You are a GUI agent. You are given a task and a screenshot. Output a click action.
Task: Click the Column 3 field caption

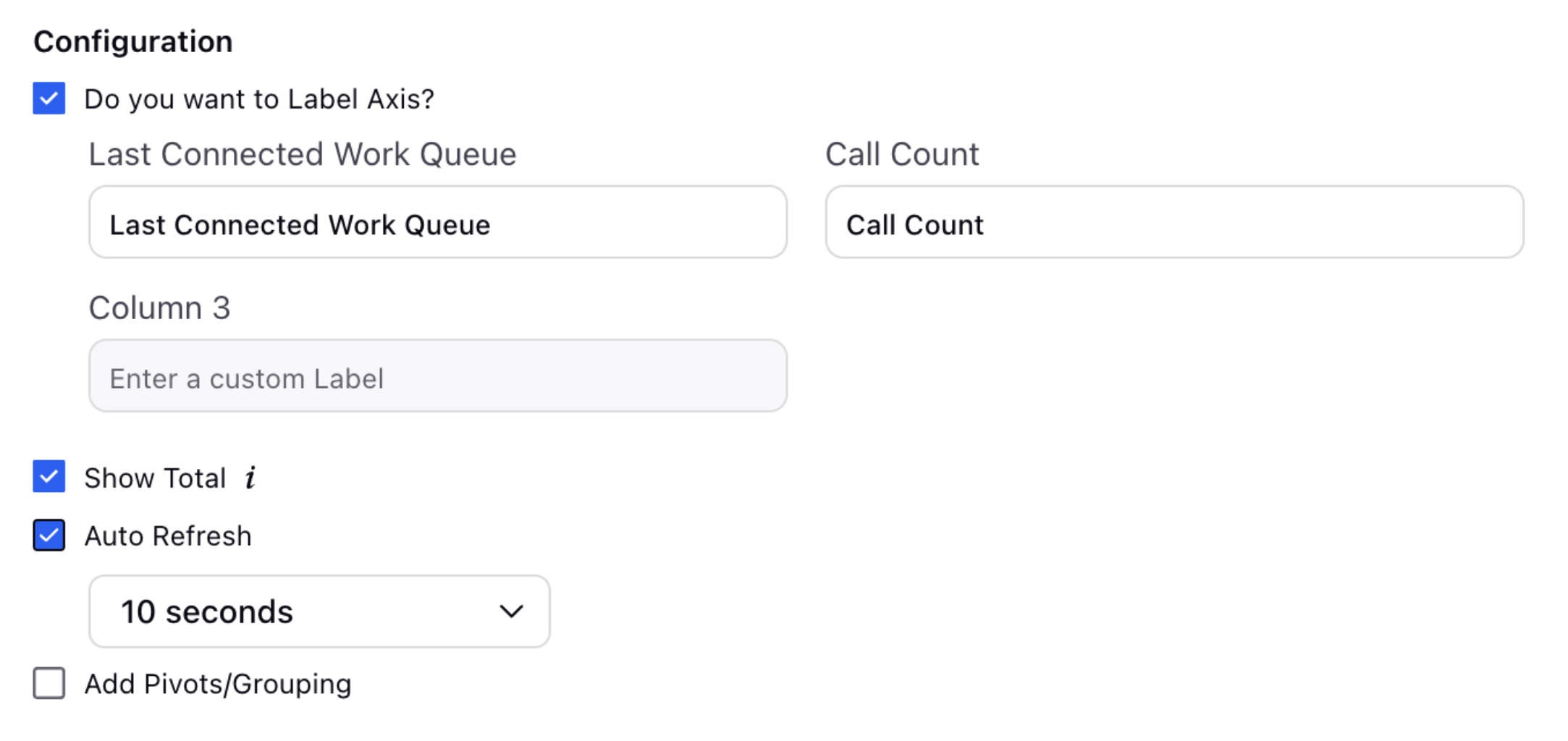159,308
